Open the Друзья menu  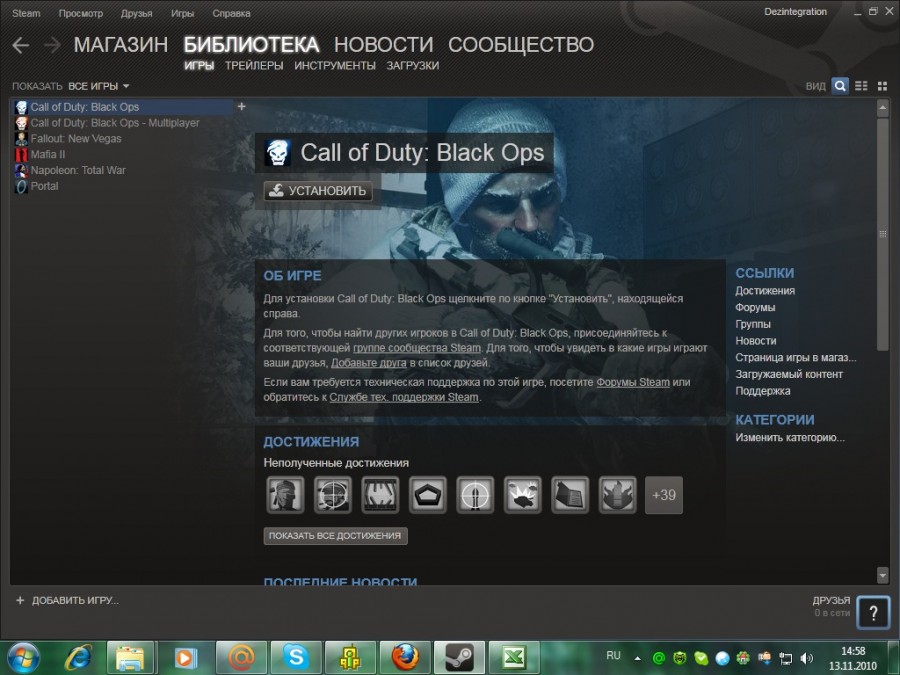[x=137, y=13]
